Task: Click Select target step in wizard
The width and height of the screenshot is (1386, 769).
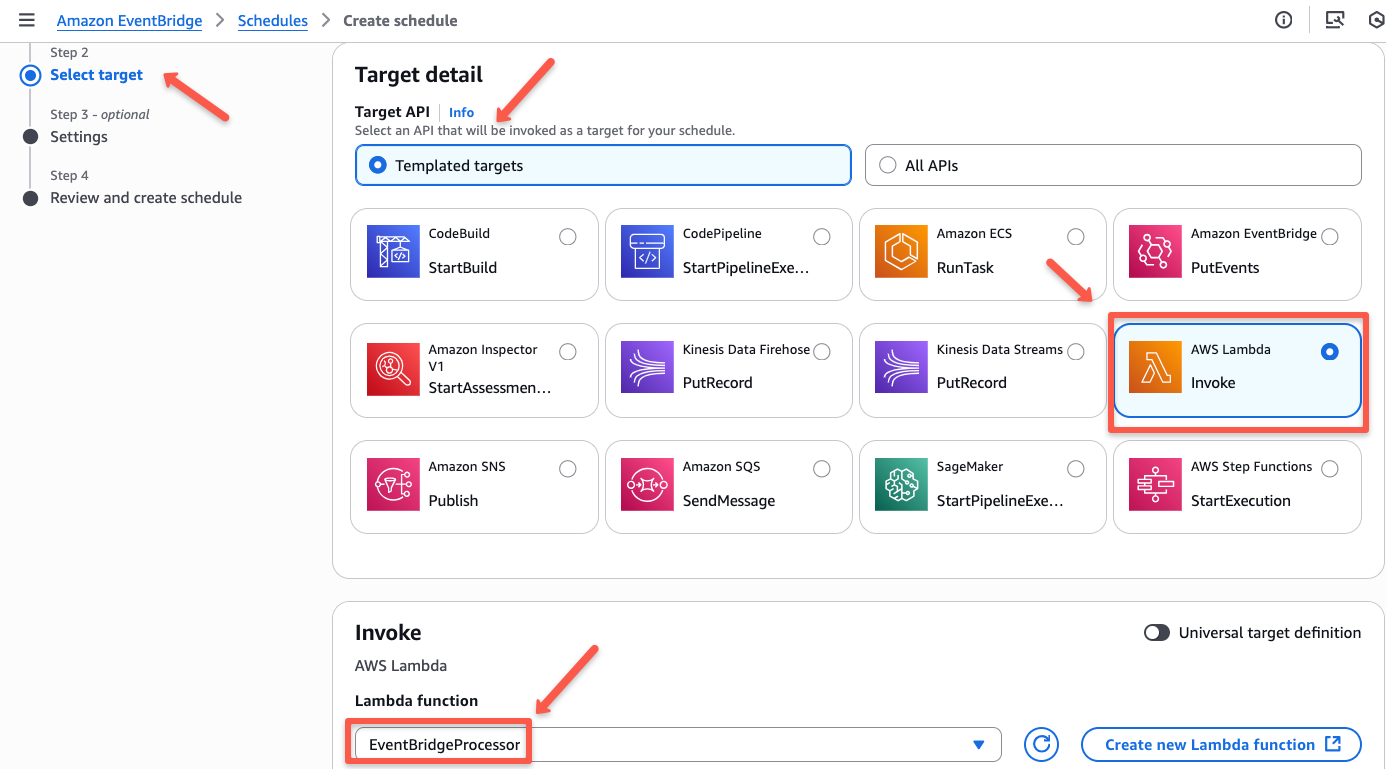Action: [x=97, y=75]
